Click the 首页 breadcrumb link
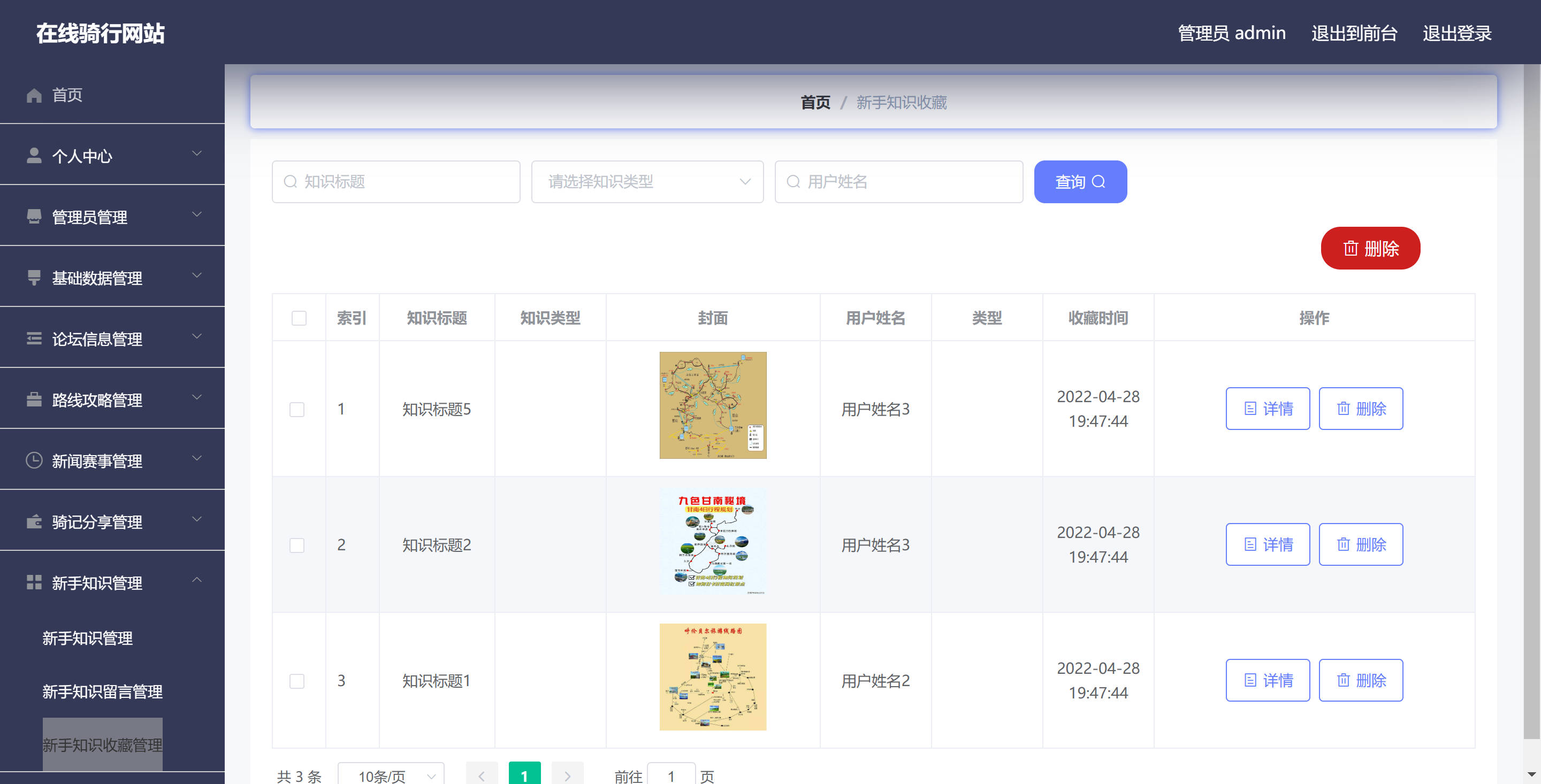This screenshot has height=784, width=1541. [815, 102]
